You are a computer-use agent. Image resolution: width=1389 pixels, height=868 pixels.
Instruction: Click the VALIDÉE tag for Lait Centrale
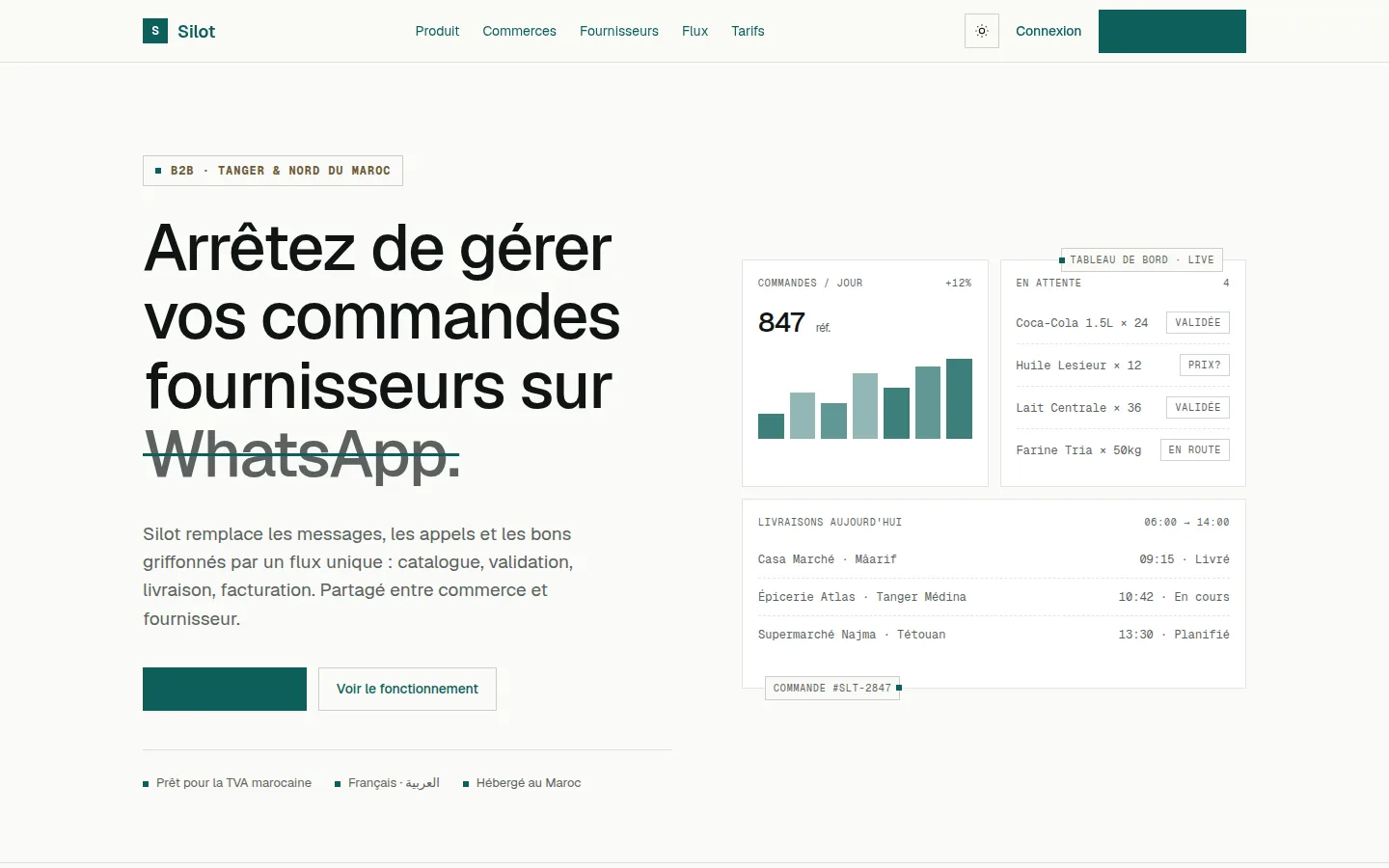tap(1198, 408)
